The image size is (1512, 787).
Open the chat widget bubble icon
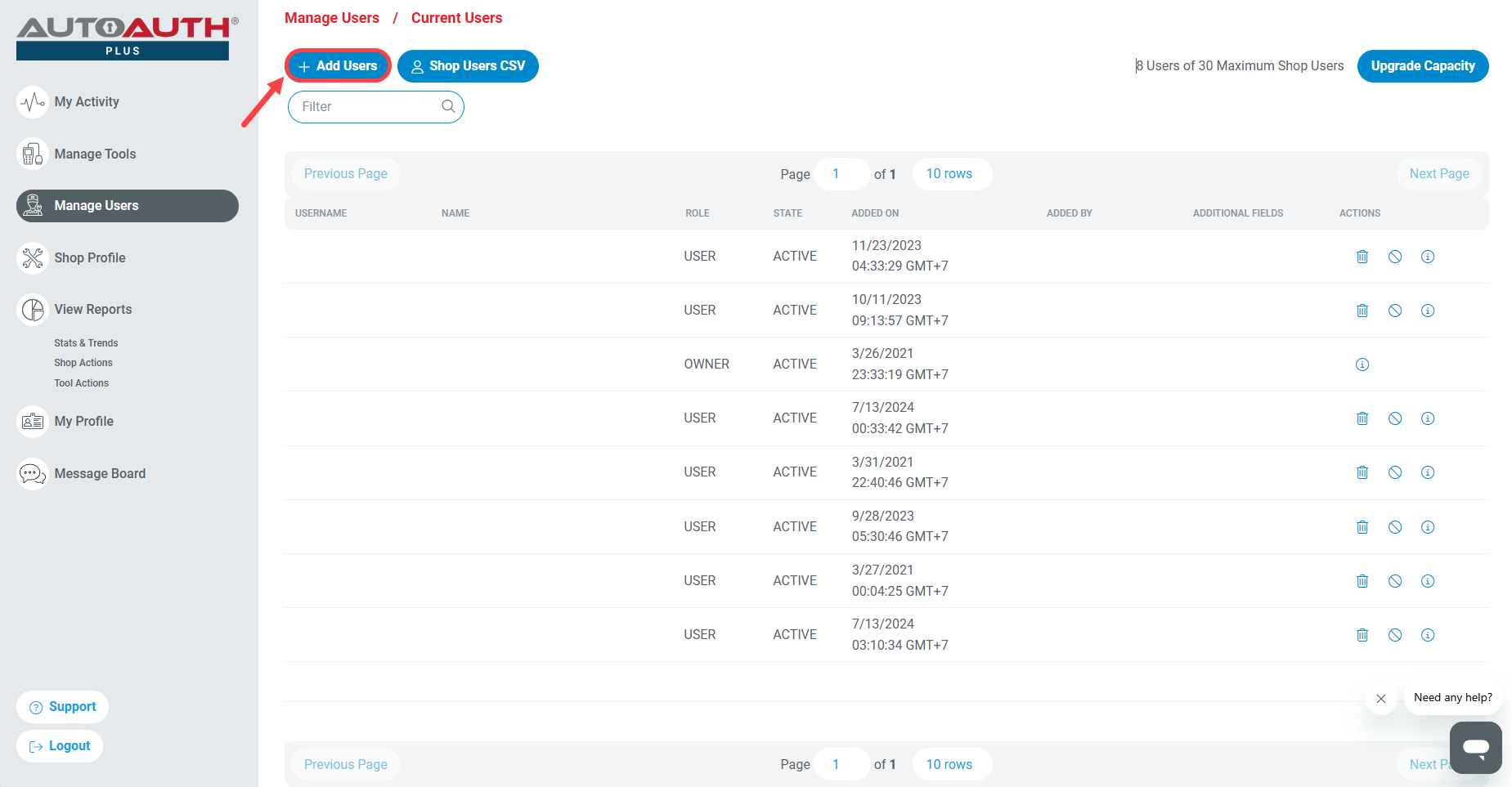point(1475,747)
